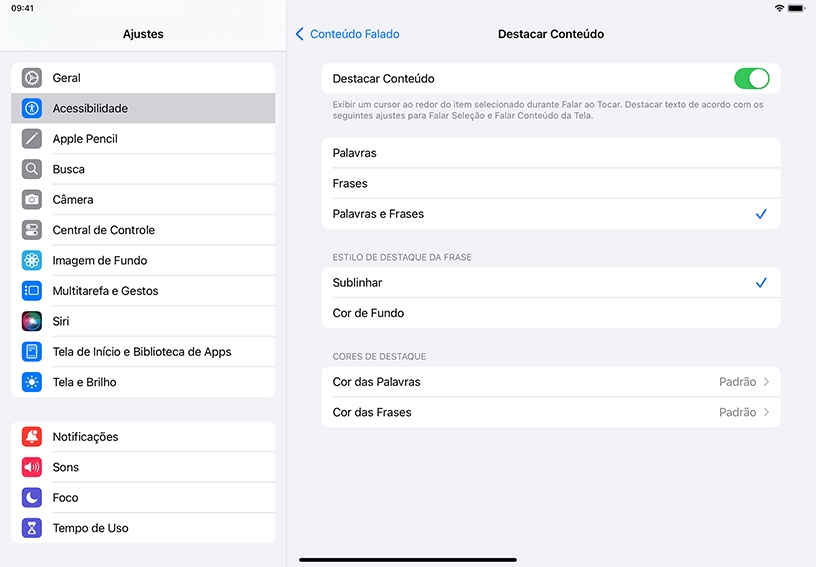The image size is (816, 567).
Task: Open Padrão value for Cor das Palavras
Action: [x=737, y=382]
